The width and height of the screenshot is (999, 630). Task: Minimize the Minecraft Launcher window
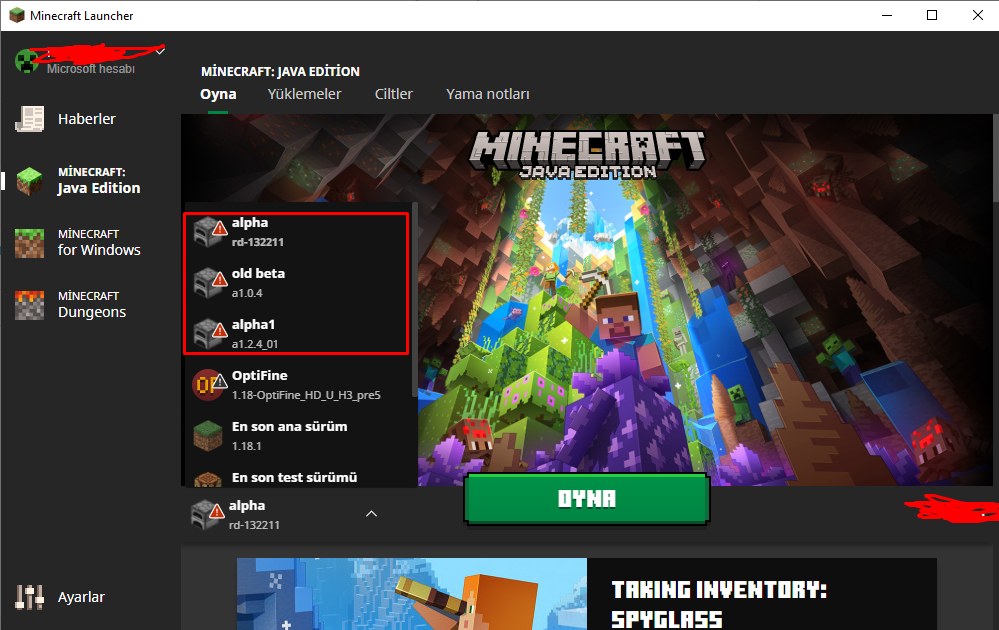(x=886, y=15)
